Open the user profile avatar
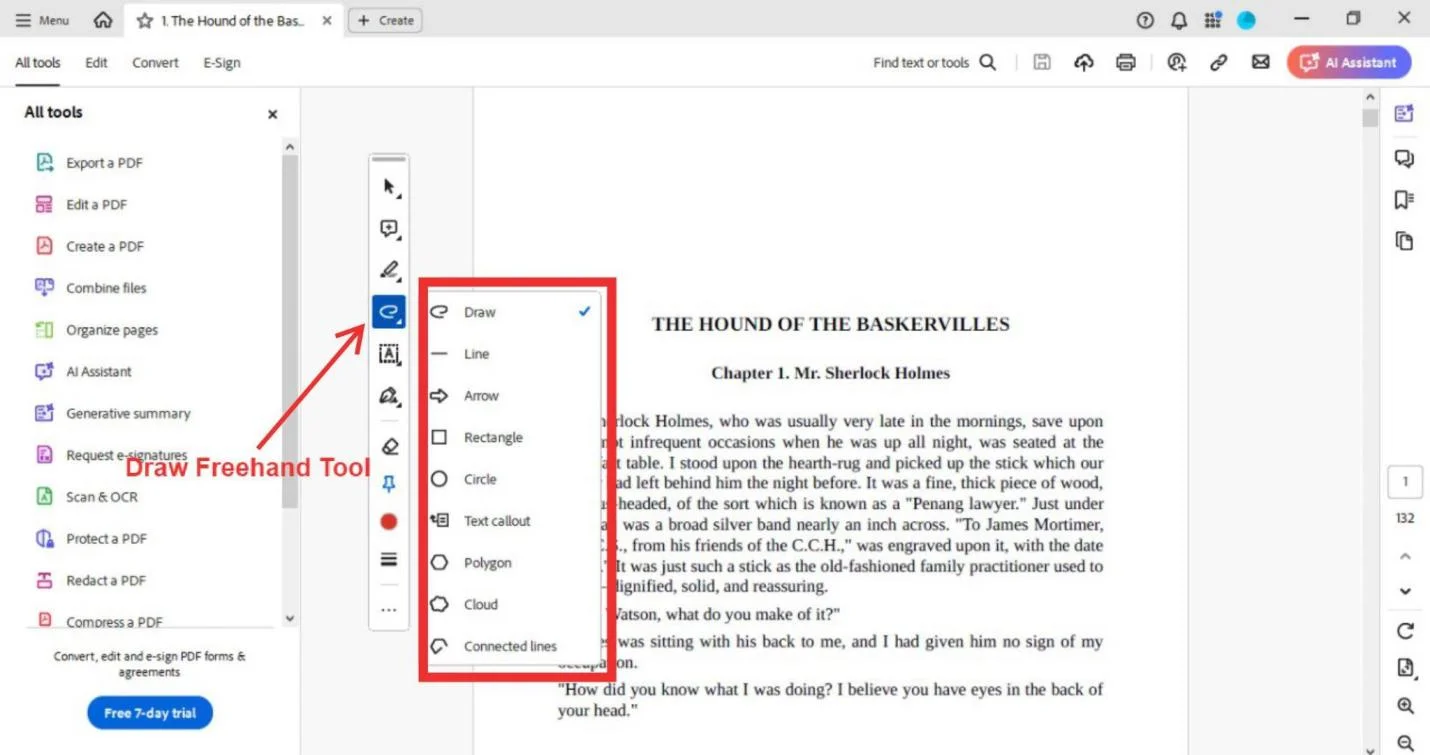The height and width of the screenshot is (755, 1430). tap(1246, 20)
